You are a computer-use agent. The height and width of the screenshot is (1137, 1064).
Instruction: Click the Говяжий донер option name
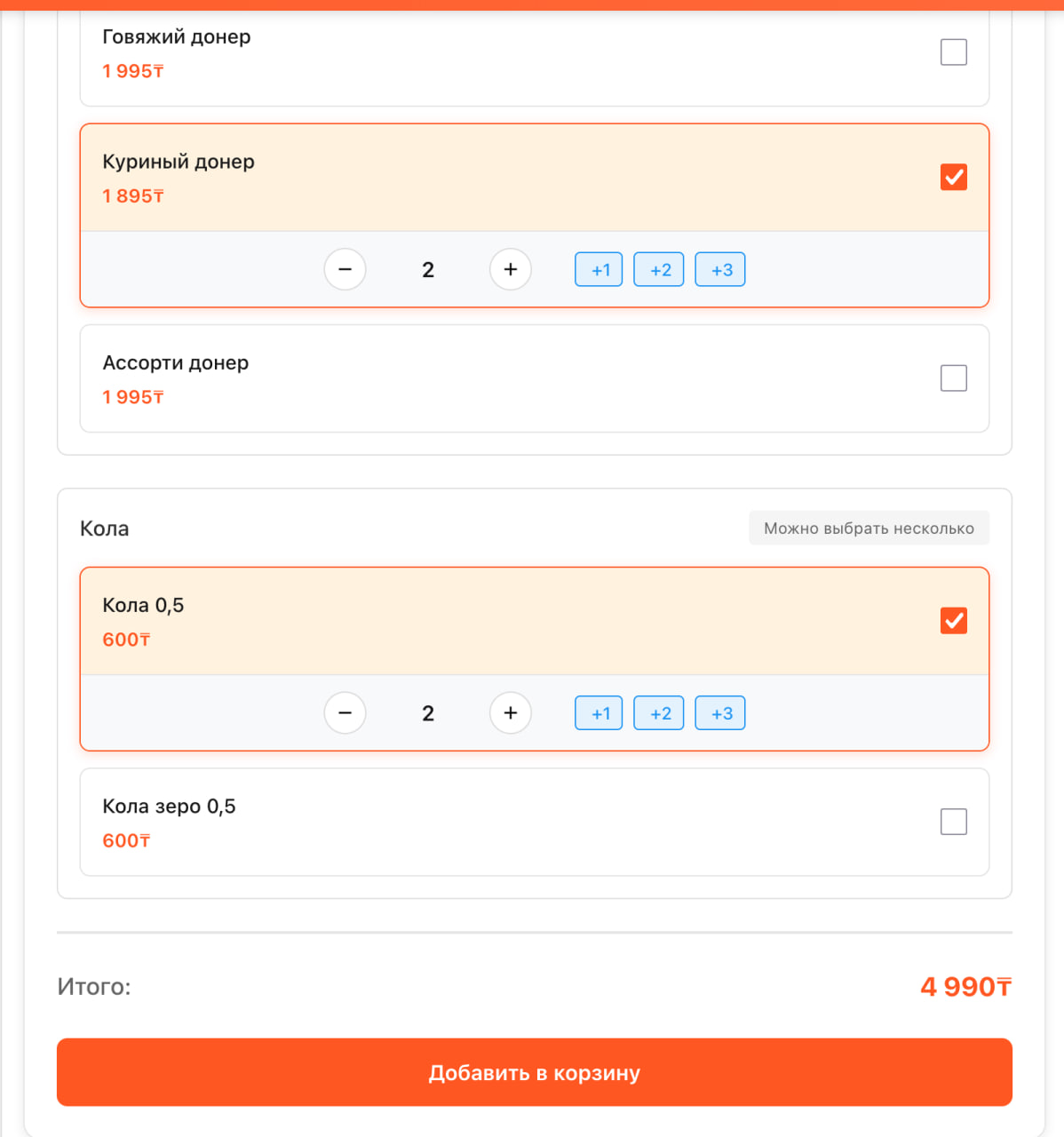[177, 36]
